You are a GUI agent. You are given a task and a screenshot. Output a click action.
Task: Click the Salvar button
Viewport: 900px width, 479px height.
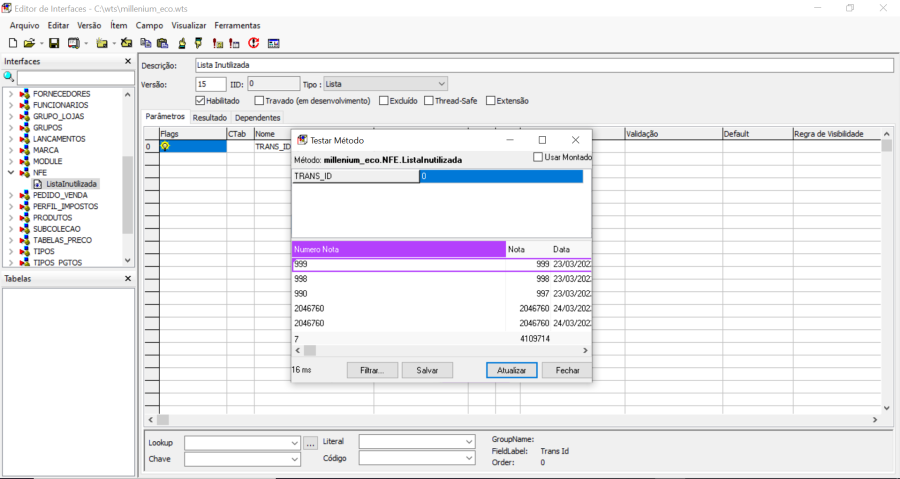[x=427, y=371]
